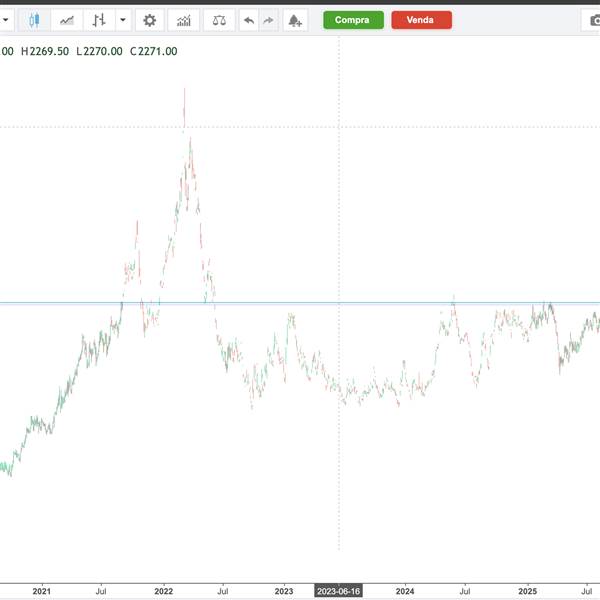Switch to the line chart style
This screenshot has height=600, width=600.
tap(67, 20)
